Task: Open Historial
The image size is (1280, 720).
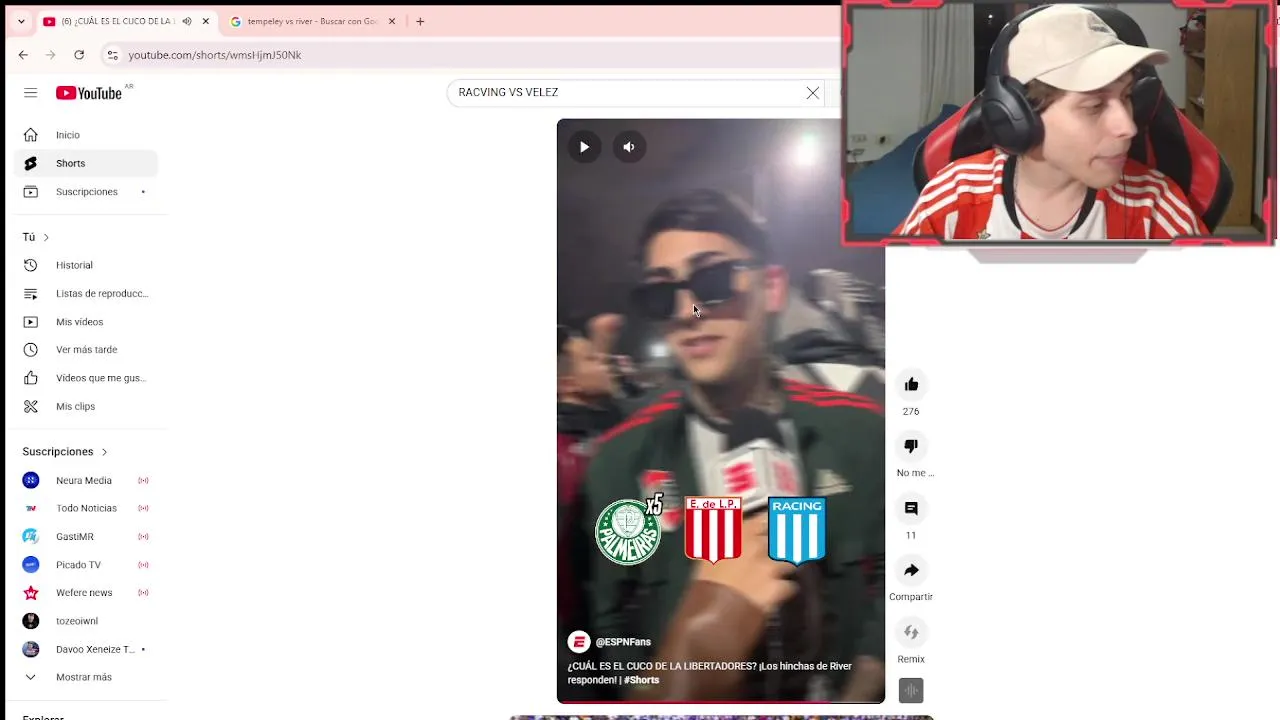Action: (87, 265)
